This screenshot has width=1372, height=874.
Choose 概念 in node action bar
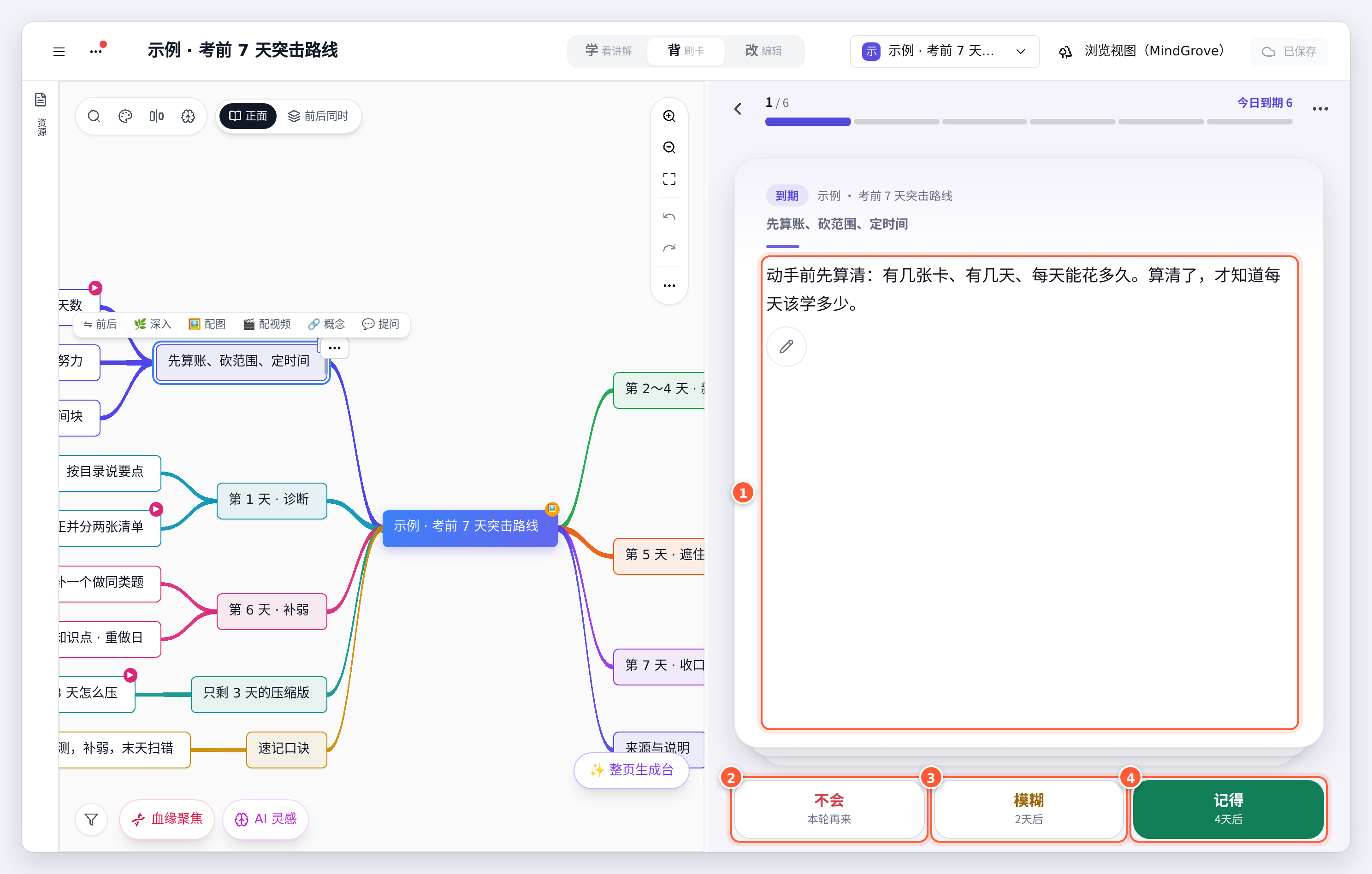326,324
